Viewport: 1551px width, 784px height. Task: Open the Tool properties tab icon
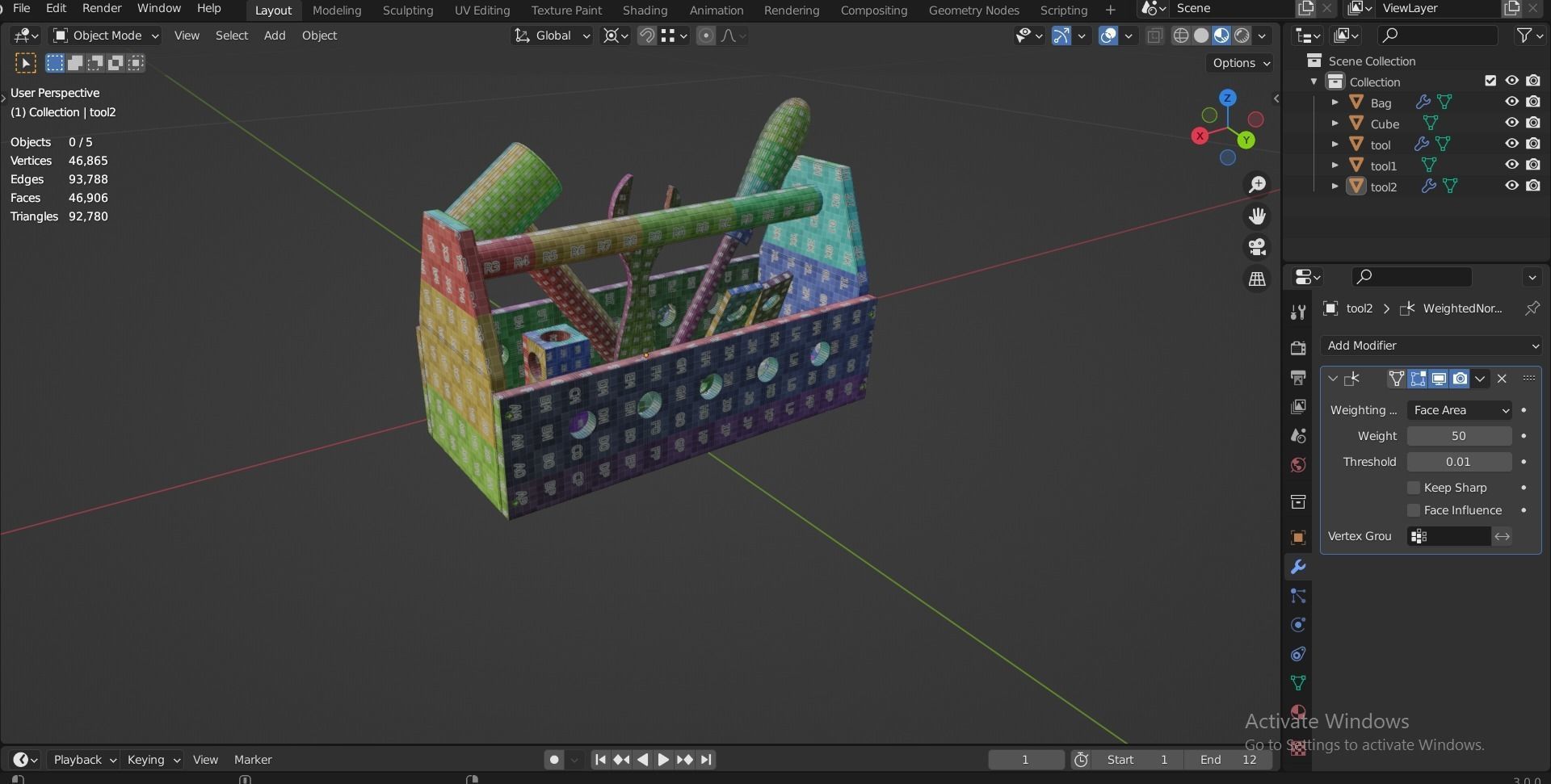pos(1298,312)
